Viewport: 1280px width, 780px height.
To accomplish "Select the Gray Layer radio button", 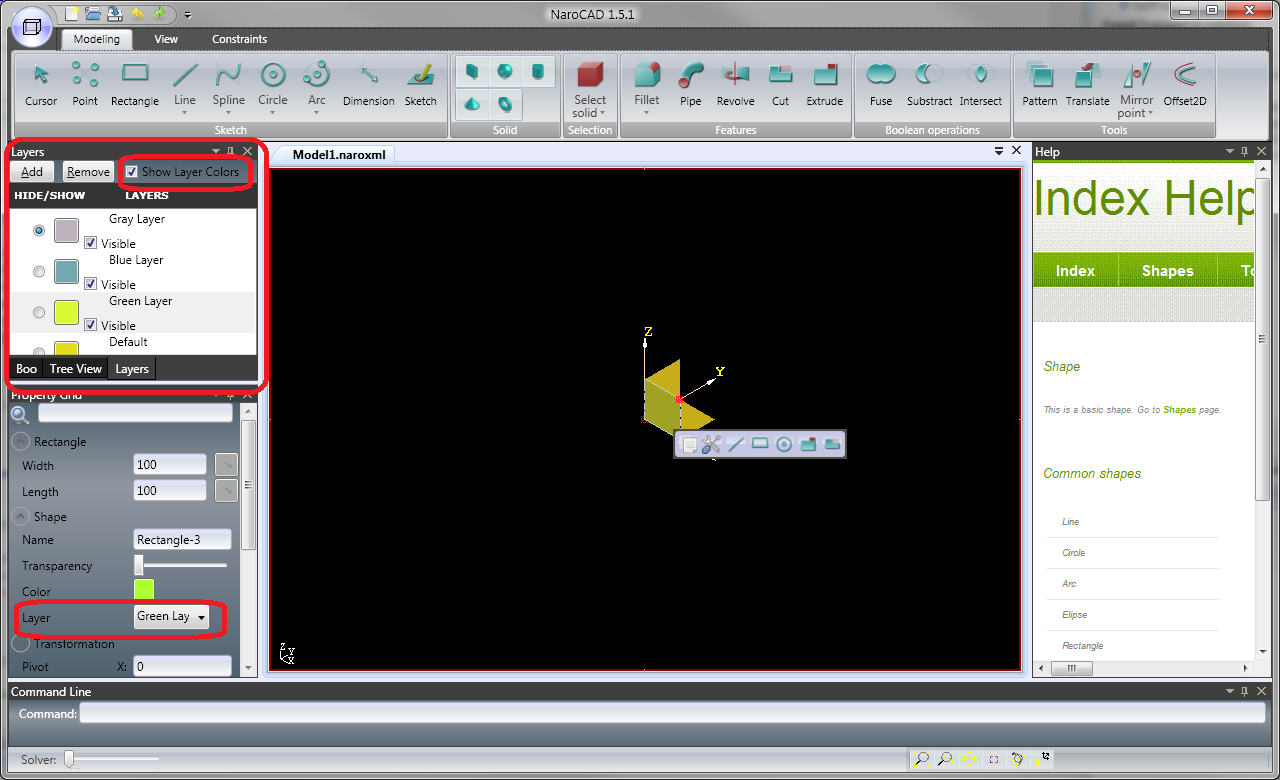I will [x=39, y=231].
